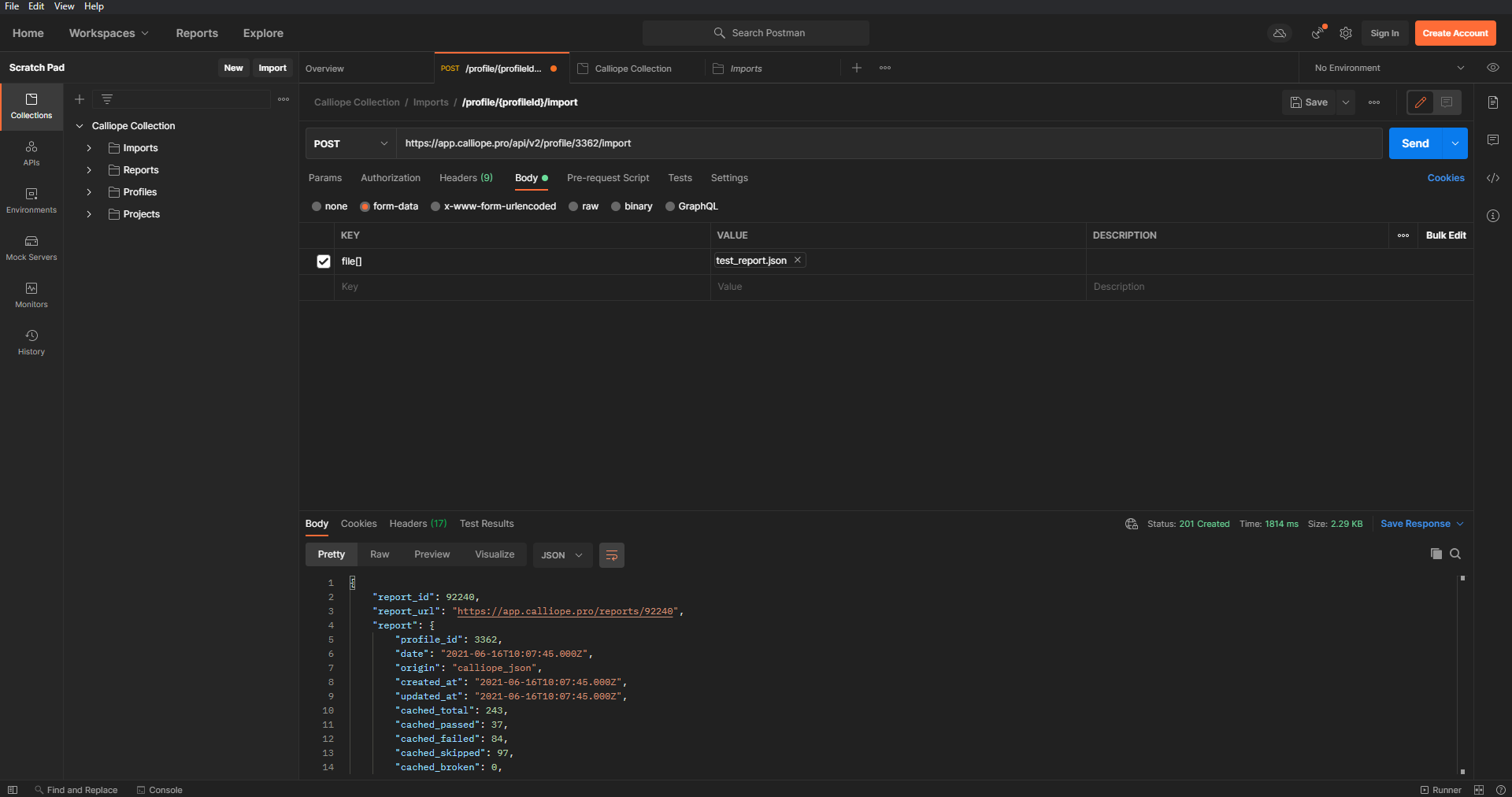The width and height of the screenshot is (1512, 797).
Task: Switch to the Pre-request Script tab
Action: click(608, 178)
